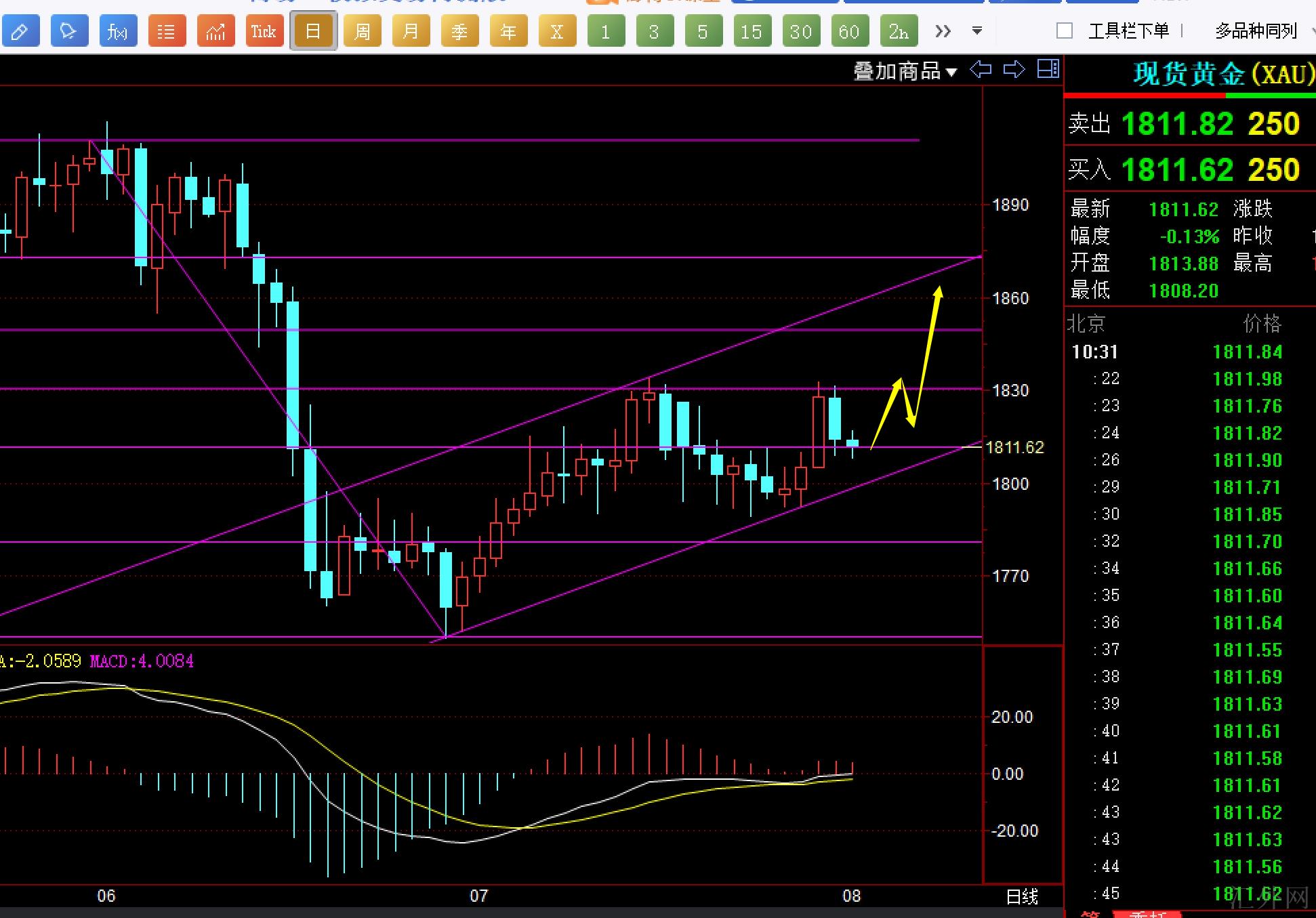Click the list view icon
The image size is (1316, 918).
click(x=166, y=31)
